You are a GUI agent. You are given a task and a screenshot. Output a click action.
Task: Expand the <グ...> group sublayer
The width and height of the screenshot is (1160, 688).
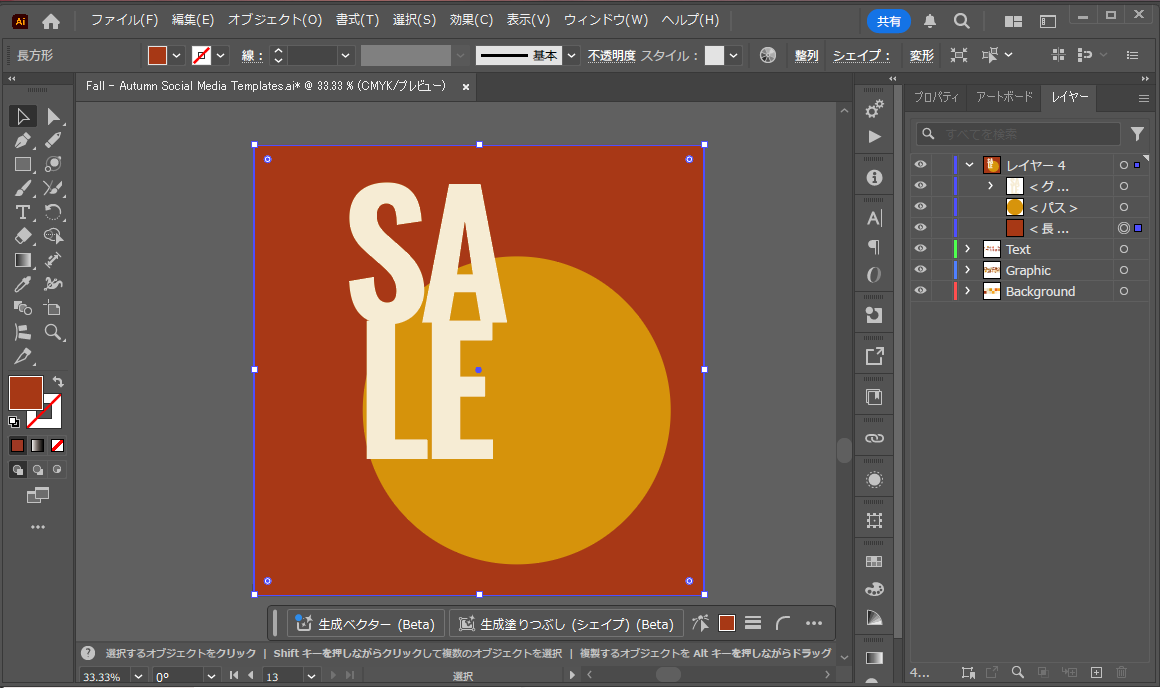(x=991, y=186)
